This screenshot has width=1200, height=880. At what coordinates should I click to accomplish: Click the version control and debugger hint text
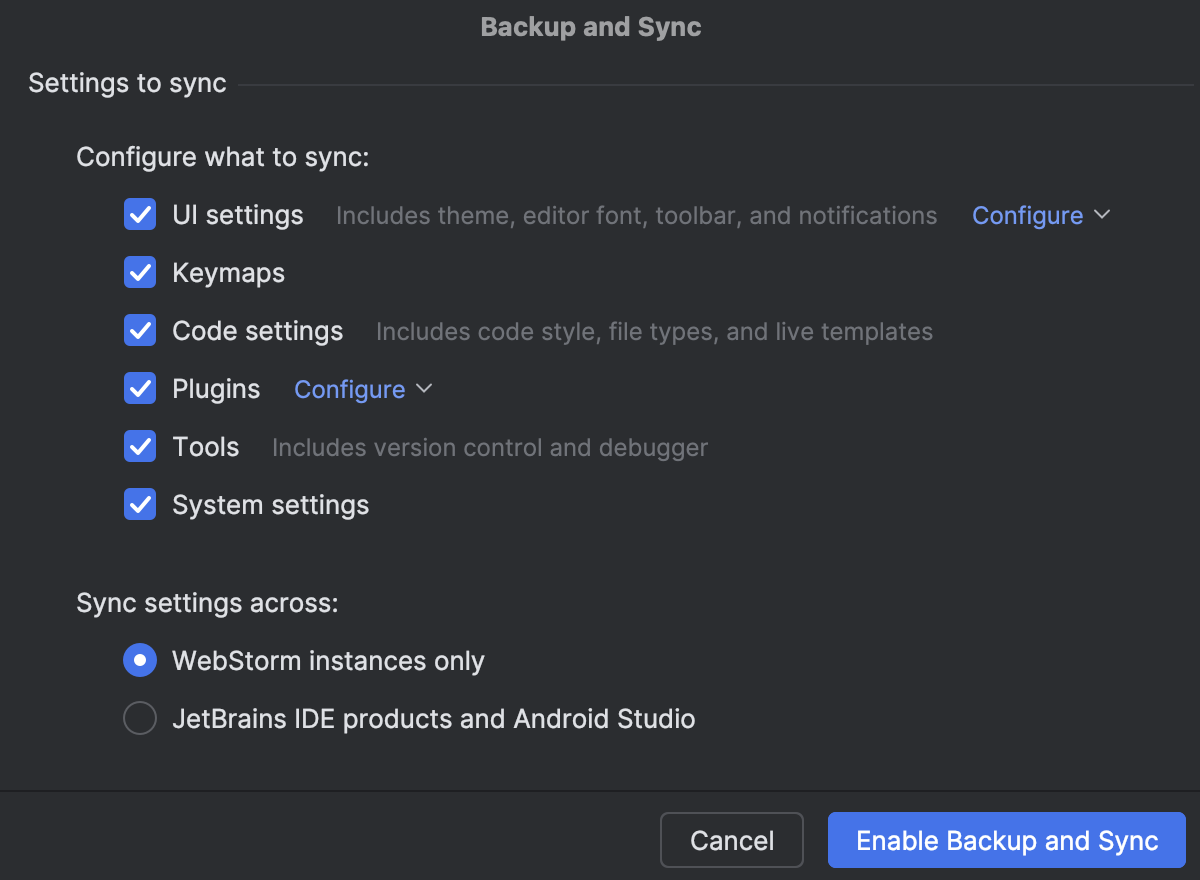(489, 447)
